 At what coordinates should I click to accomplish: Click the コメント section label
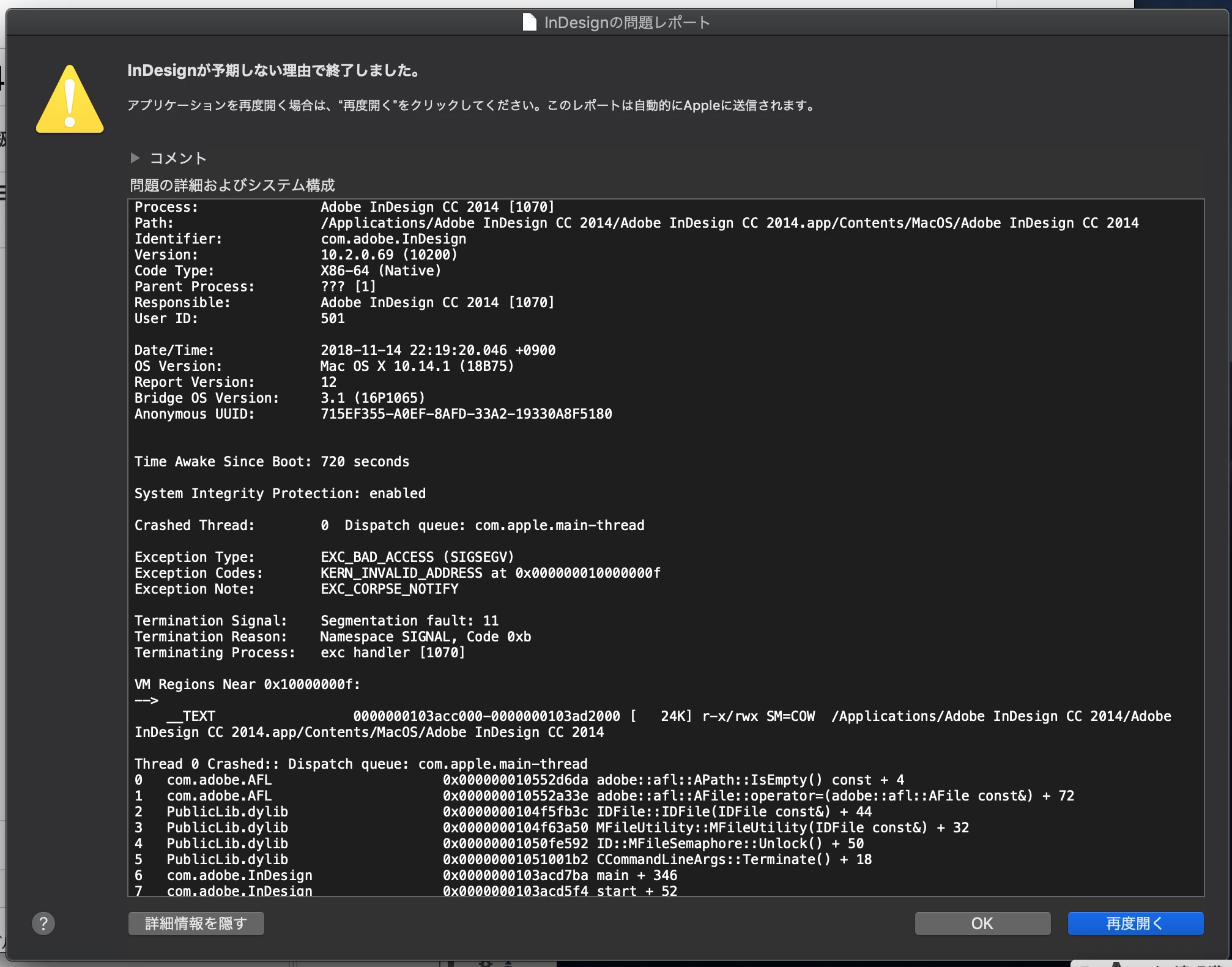click(x=178, y=159)
